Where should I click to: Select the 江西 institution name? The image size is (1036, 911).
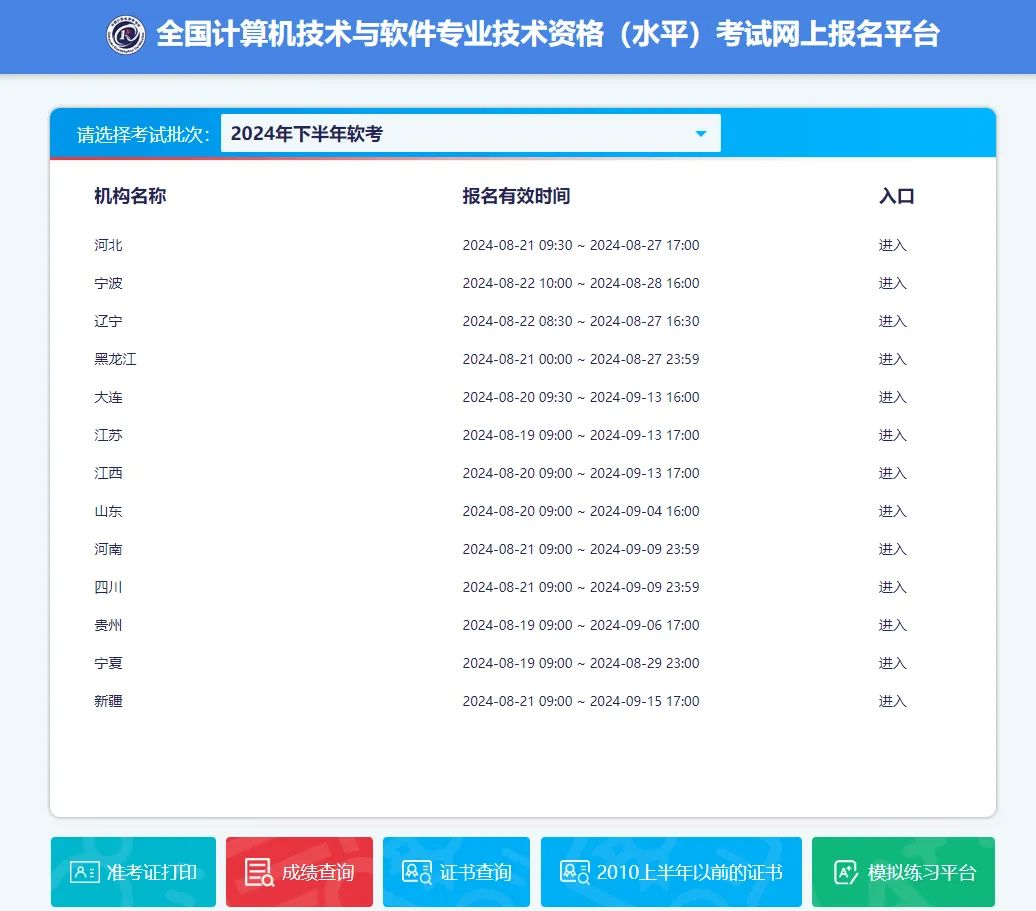[108, 473]
